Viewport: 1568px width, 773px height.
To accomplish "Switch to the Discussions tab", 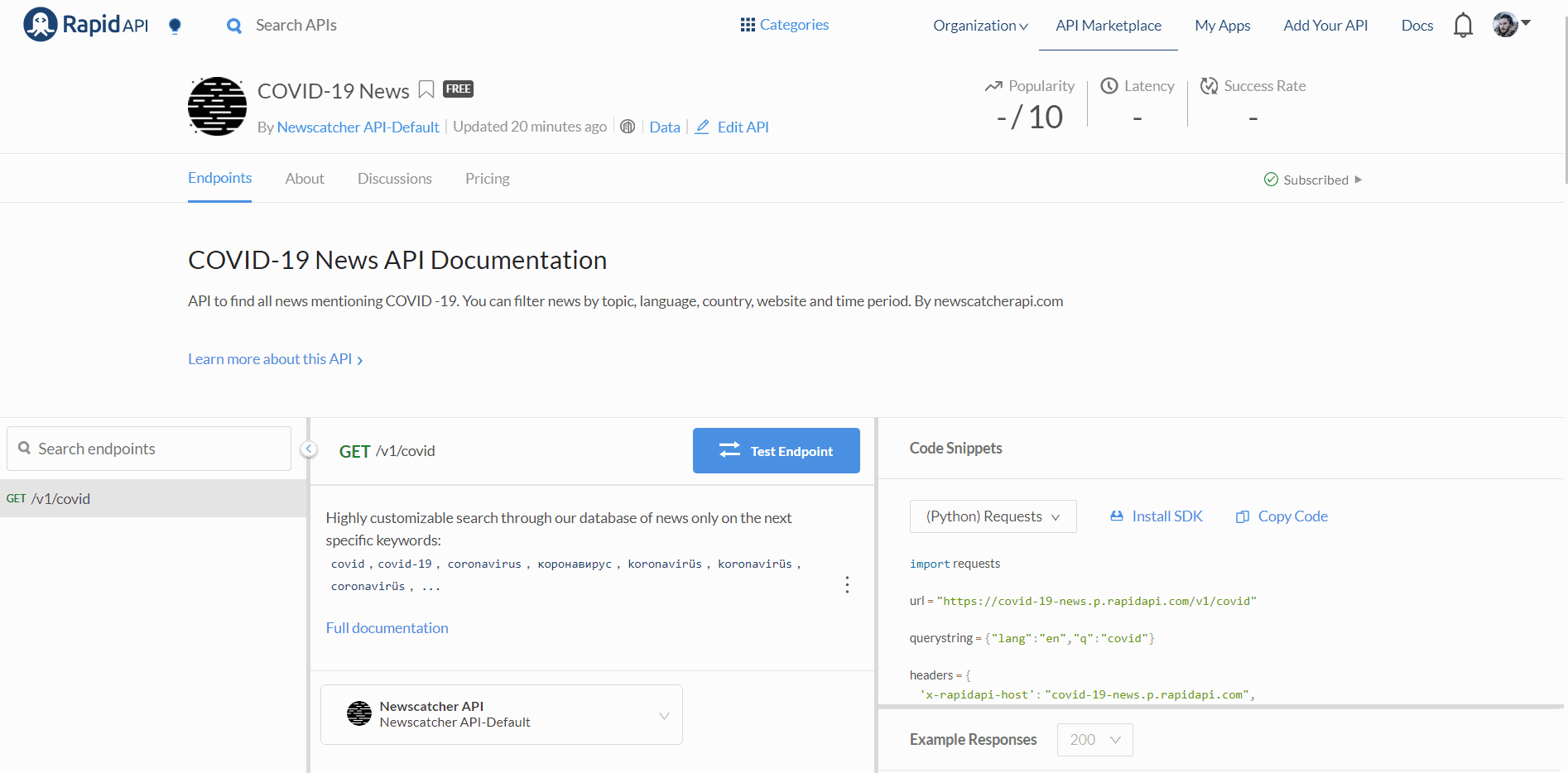I will click(x=395, y=179).
